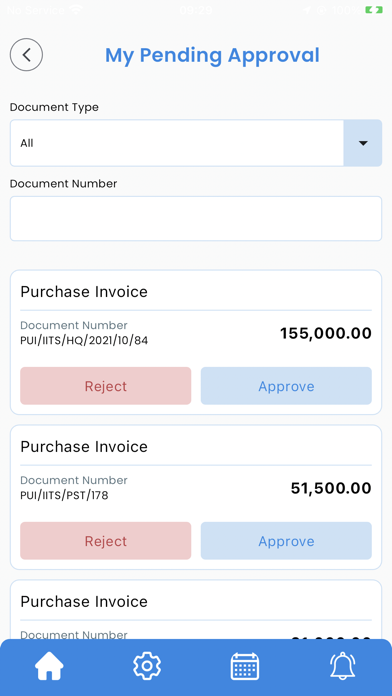Approve invoice PUI/IITS/HQ/2021/10/84

[x=286, y=386]
